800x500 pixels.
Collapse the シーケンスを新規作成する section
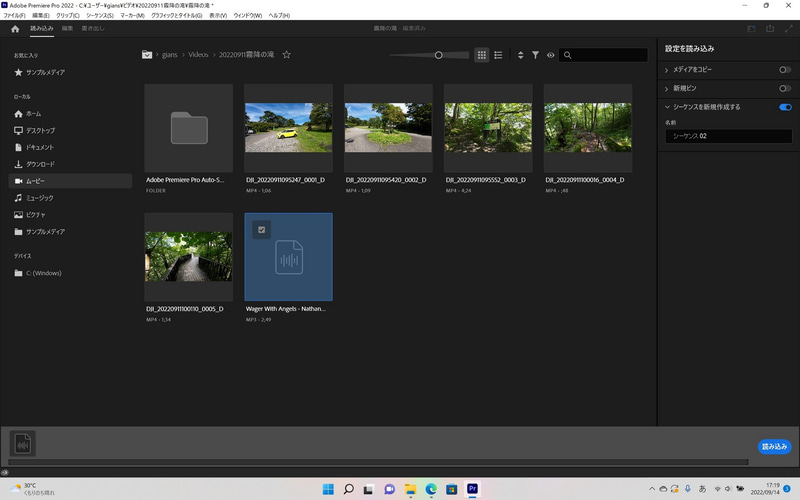pyautogui.click(x=667, y=107)
